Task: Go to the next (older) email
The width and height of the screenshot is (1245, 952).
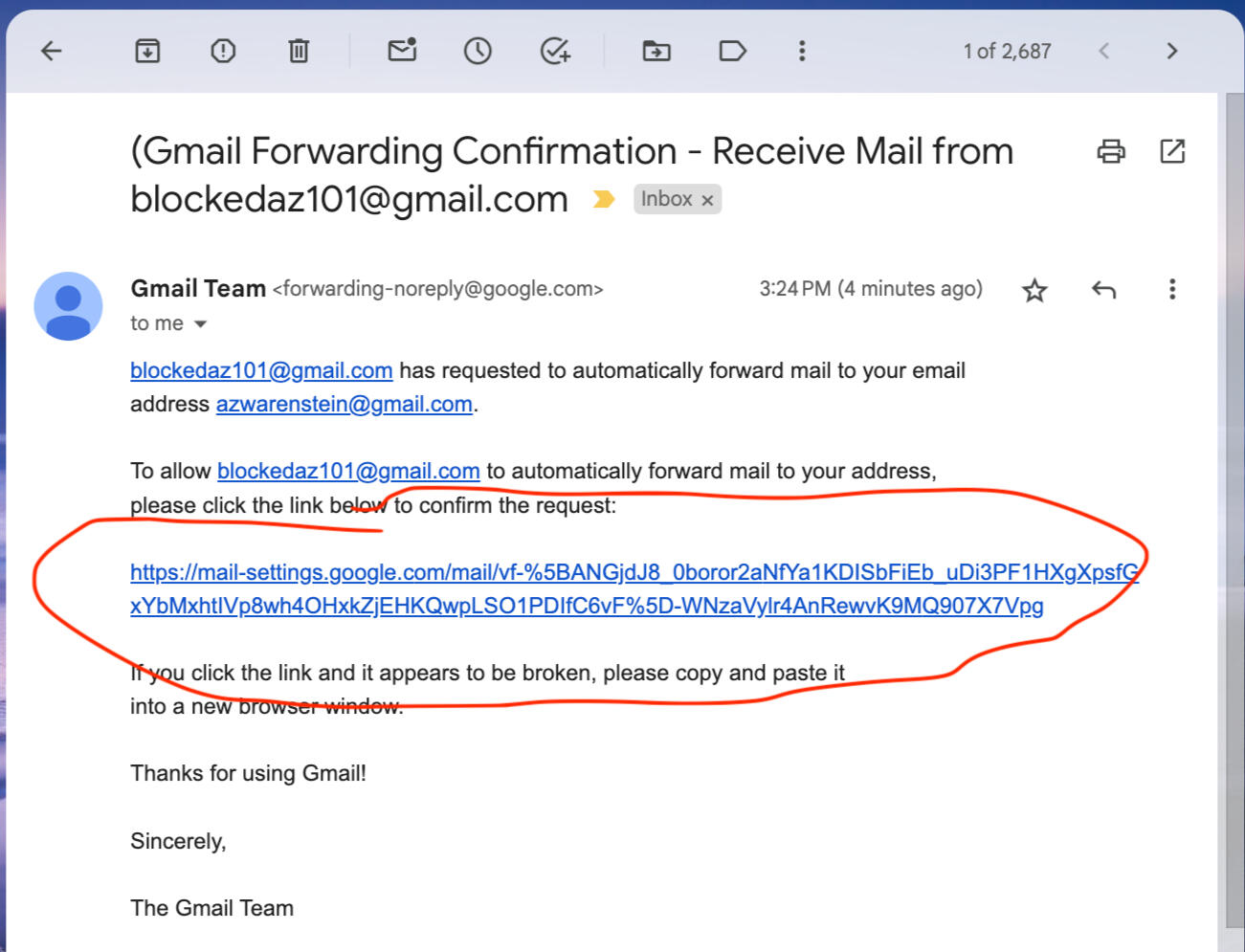Action: coord(1171,51)
